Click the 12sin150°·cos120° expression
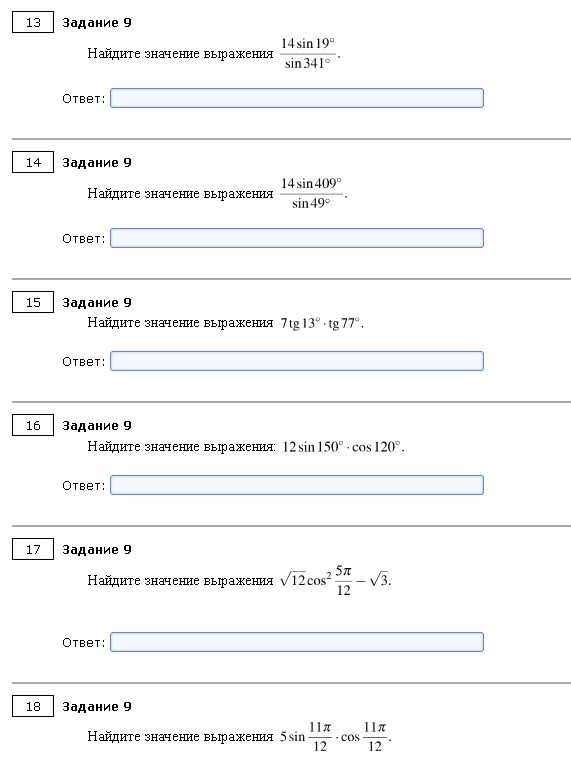Screen dimensions: 571x768 342,447
